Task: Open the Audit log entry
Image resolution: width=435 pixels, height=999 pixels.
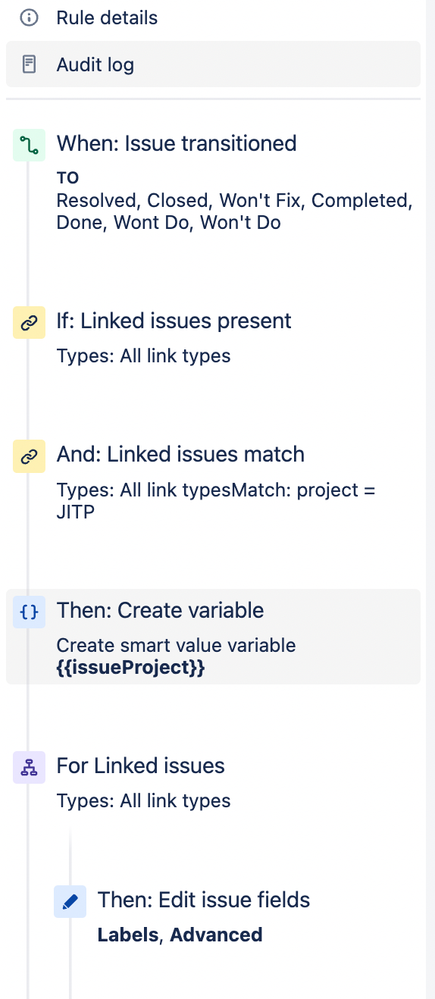Action: click(x=213, y=64)
